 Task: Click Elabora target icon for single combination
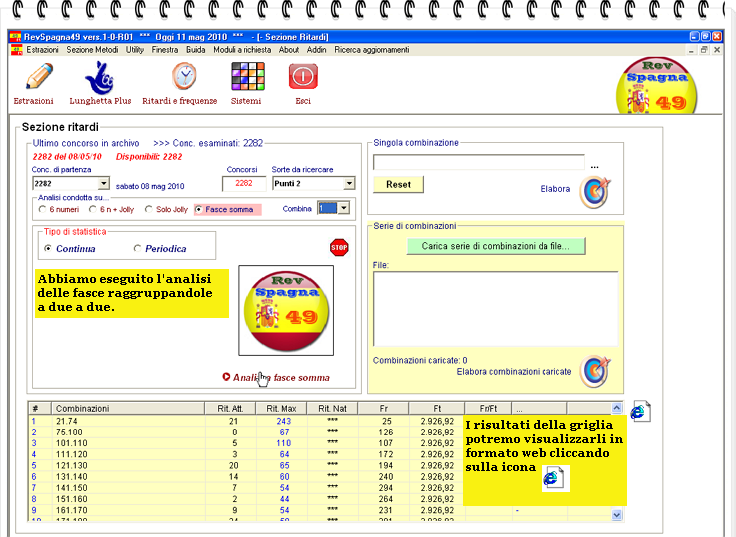coord(594,190)
